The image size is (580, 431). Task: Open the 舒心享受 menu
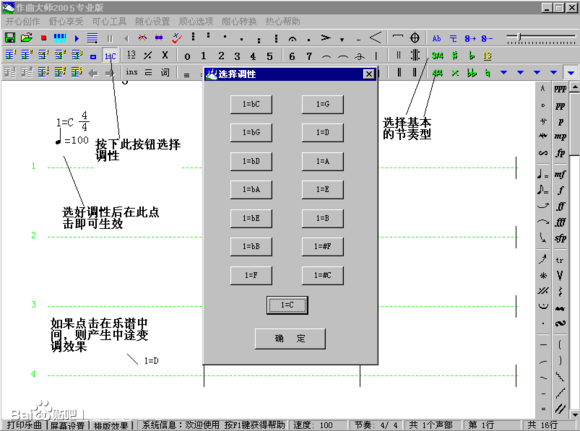66,21
